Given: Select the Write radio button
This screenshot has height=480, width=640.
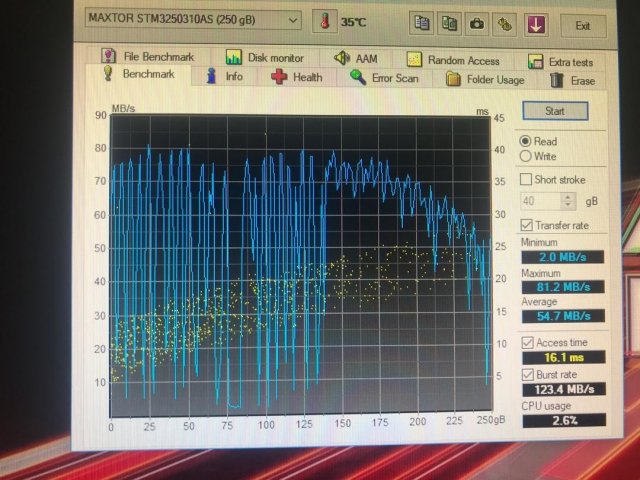Looking at the screenshot, I should tap(526, 156).
